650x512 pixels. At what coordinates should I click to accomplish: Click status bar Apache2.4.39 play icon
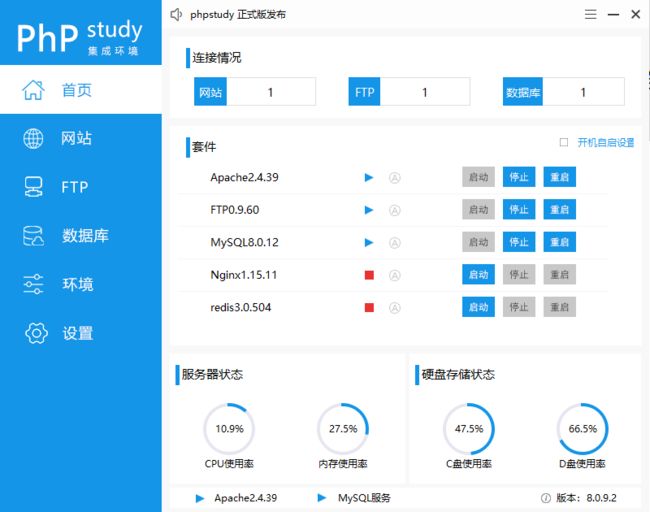(x=200, y=498)
